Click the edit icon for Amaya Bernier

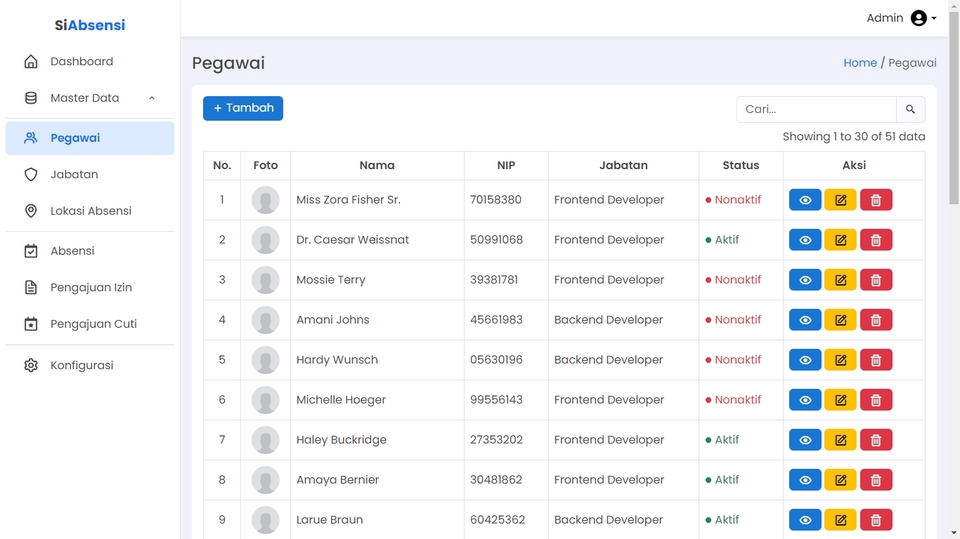(x=840, y=480)
